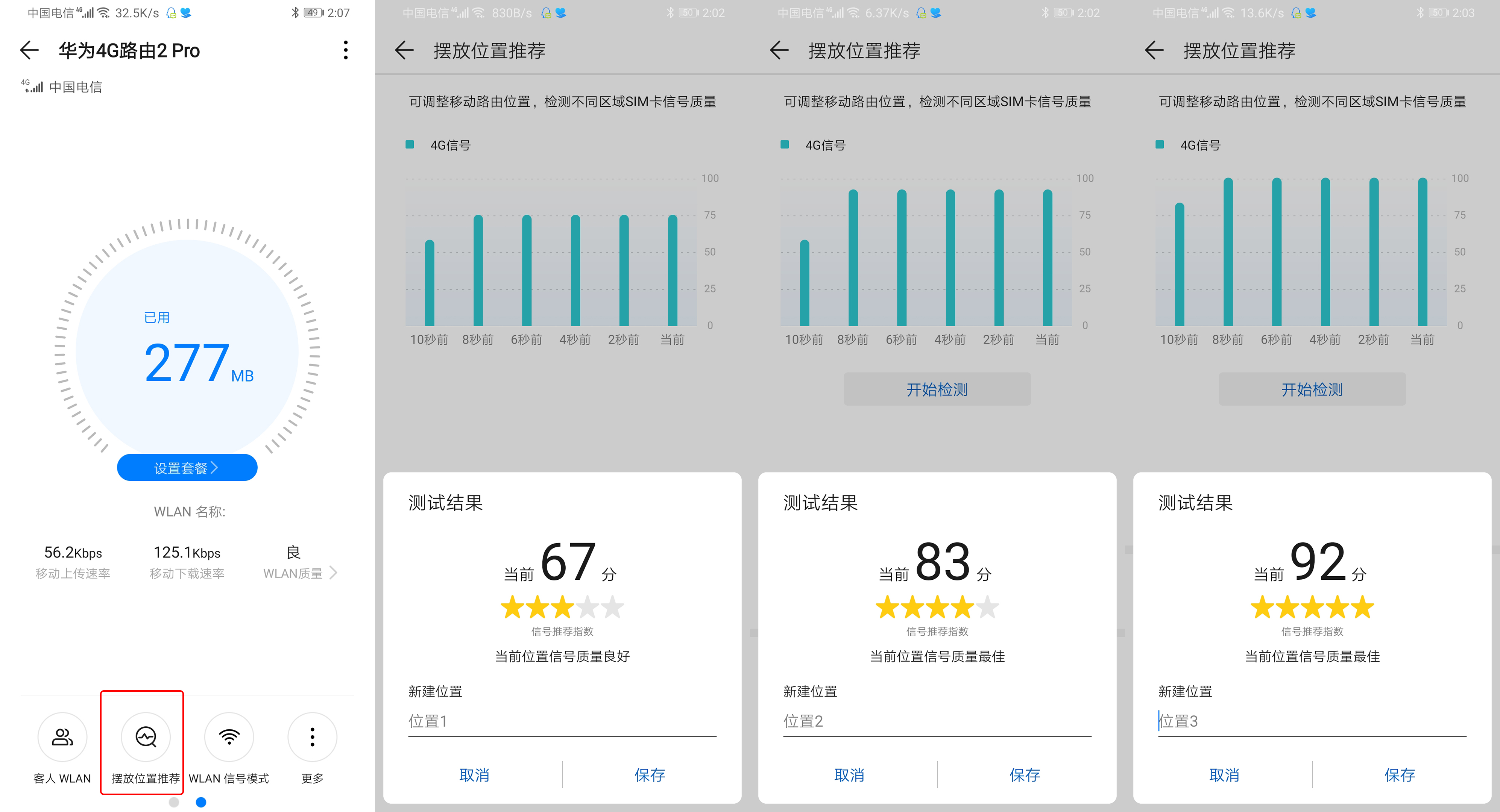1500x812 pixels.
Task: Tap the back arrow on the 摆放位置推荐 page
Action: click(x=405, y=51)
